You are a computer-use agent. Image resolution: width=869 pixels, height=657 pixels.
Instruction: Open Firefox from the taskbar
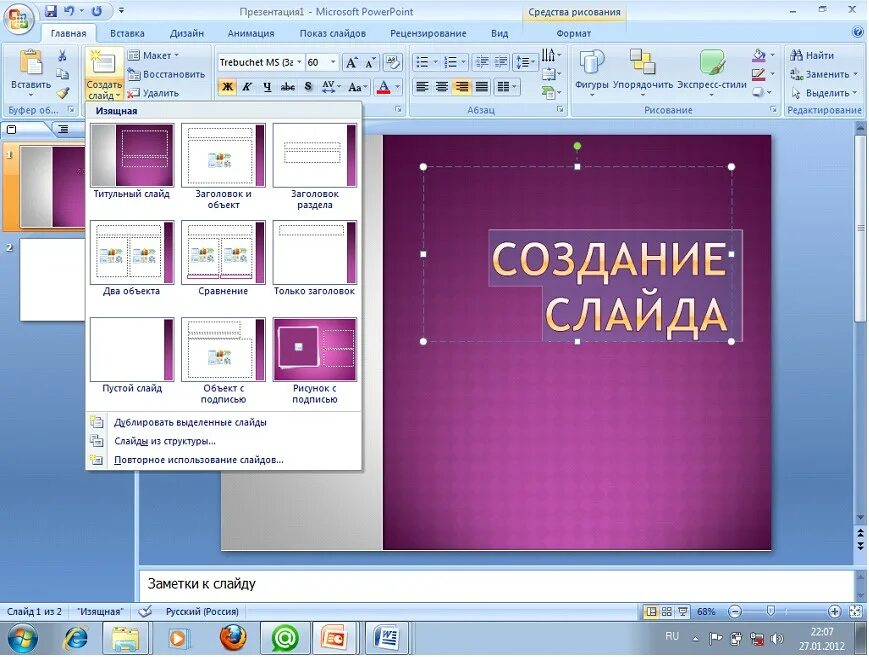(x=233, y=638)
